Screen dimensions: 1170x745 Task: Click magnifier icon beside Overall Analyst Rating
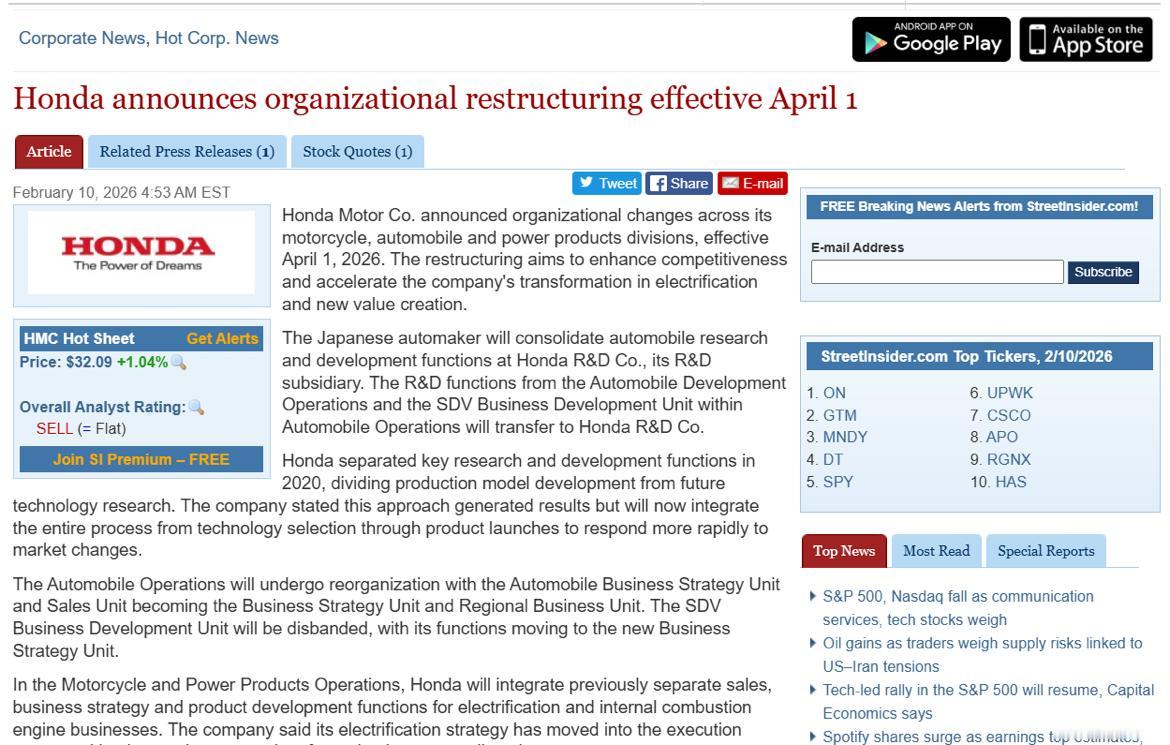(x=196, y=408)
